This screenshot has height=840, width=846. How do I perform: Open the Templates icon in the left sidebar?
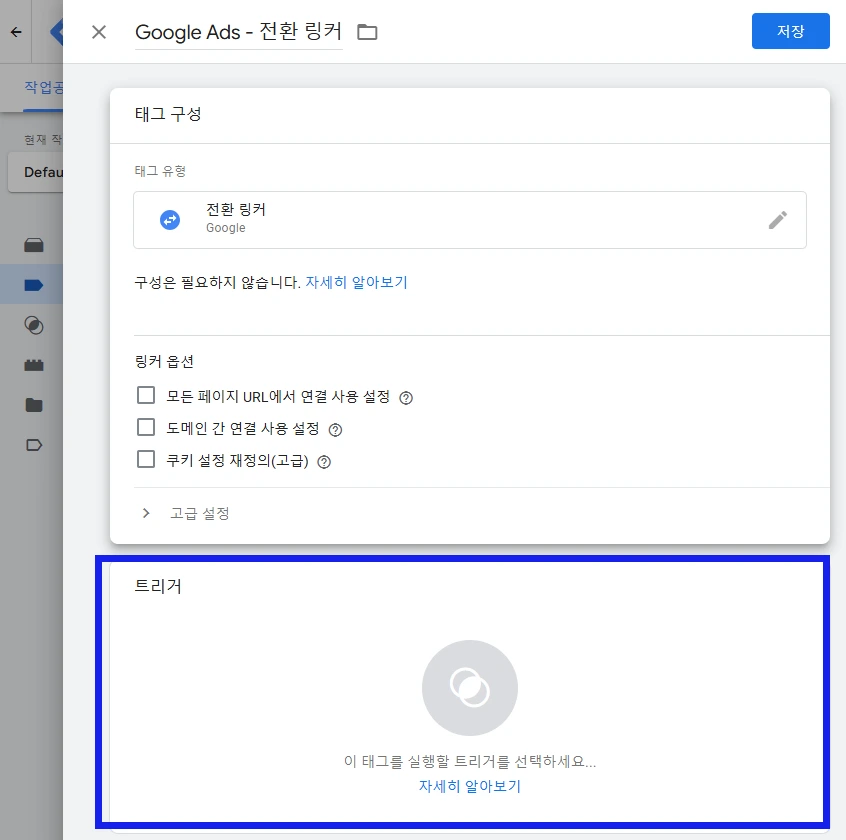click(33, 445)
